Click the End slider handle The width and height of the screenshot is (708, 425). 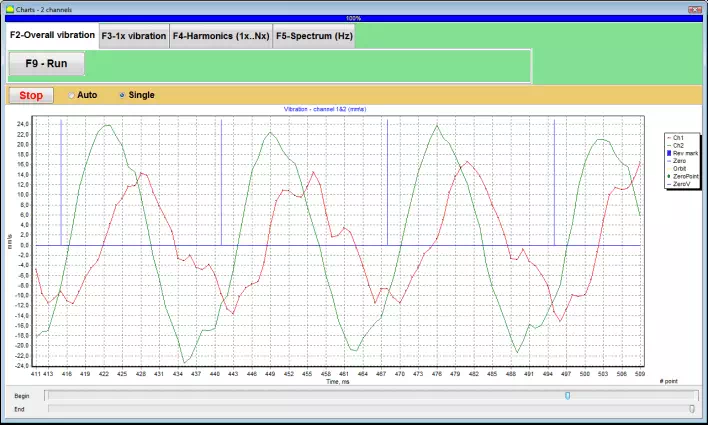coord(692,409)
